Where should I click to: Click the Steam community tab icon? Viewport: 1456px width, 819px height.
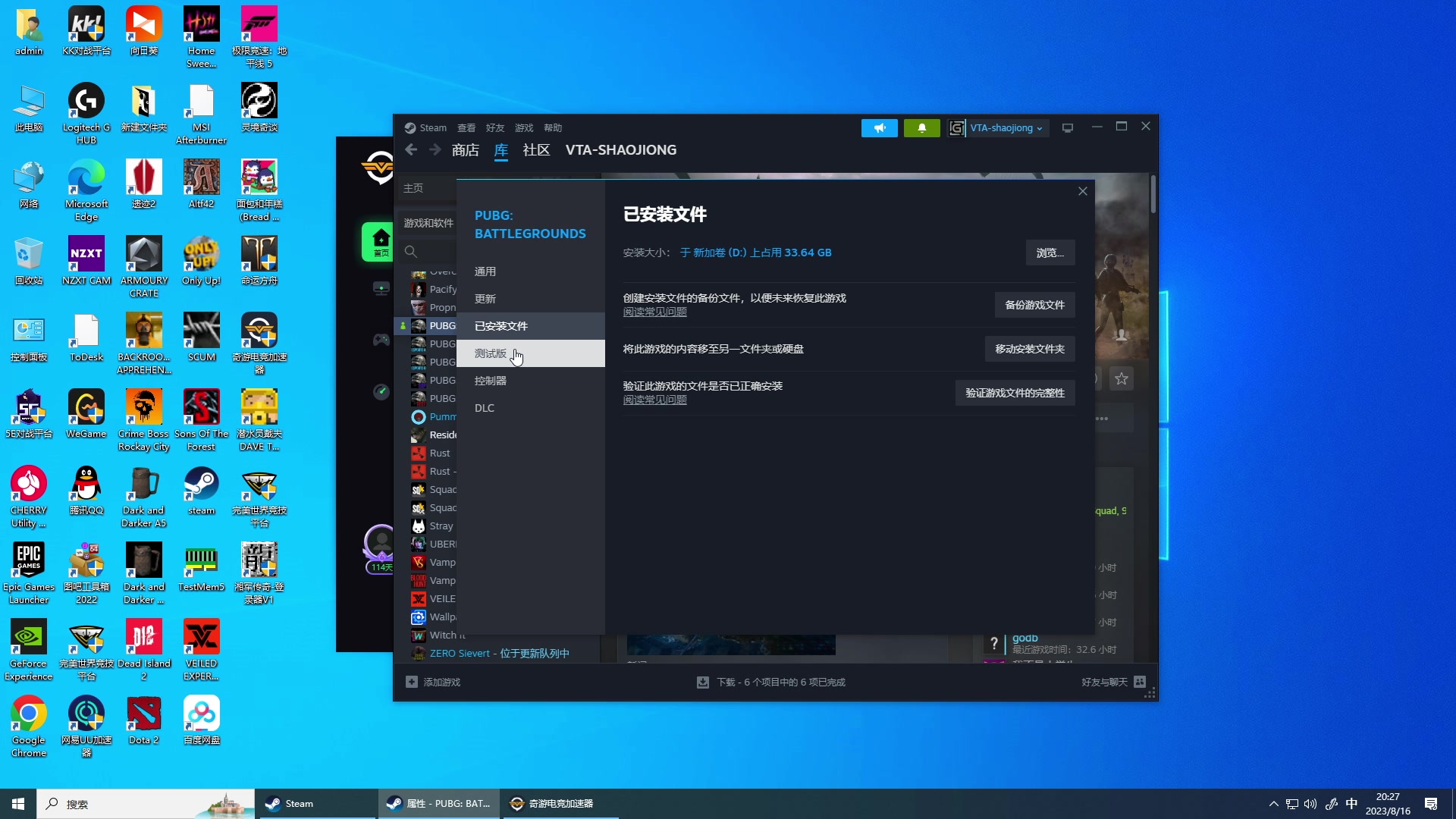[x=536, y=150]
